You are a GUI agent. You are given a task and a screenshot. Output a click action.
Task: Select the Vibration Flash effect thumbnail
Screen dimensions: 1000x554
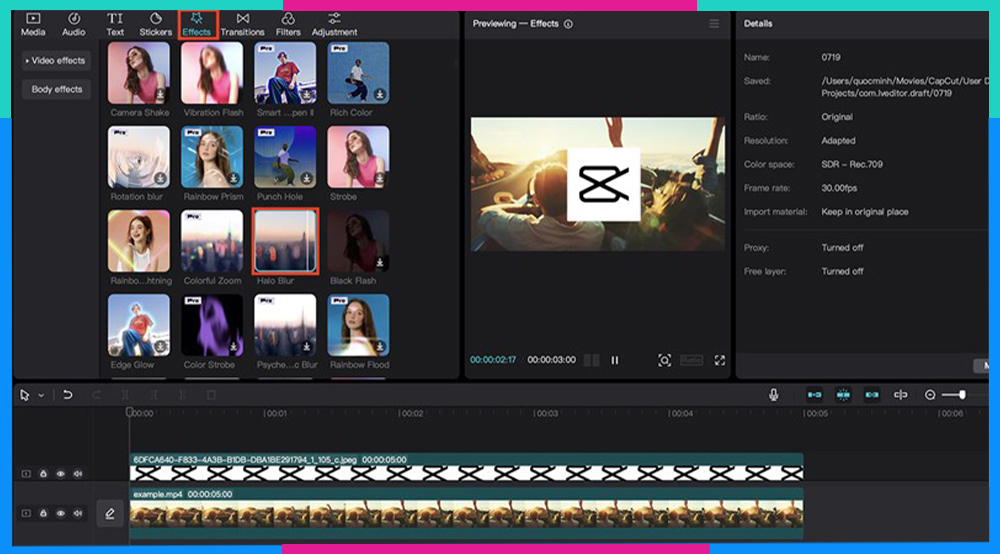point(212,73)
